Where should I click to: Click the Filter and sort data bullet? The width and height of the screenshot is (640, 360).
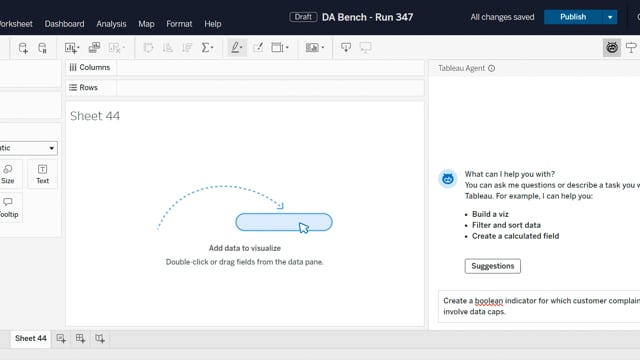coord(506,225)
